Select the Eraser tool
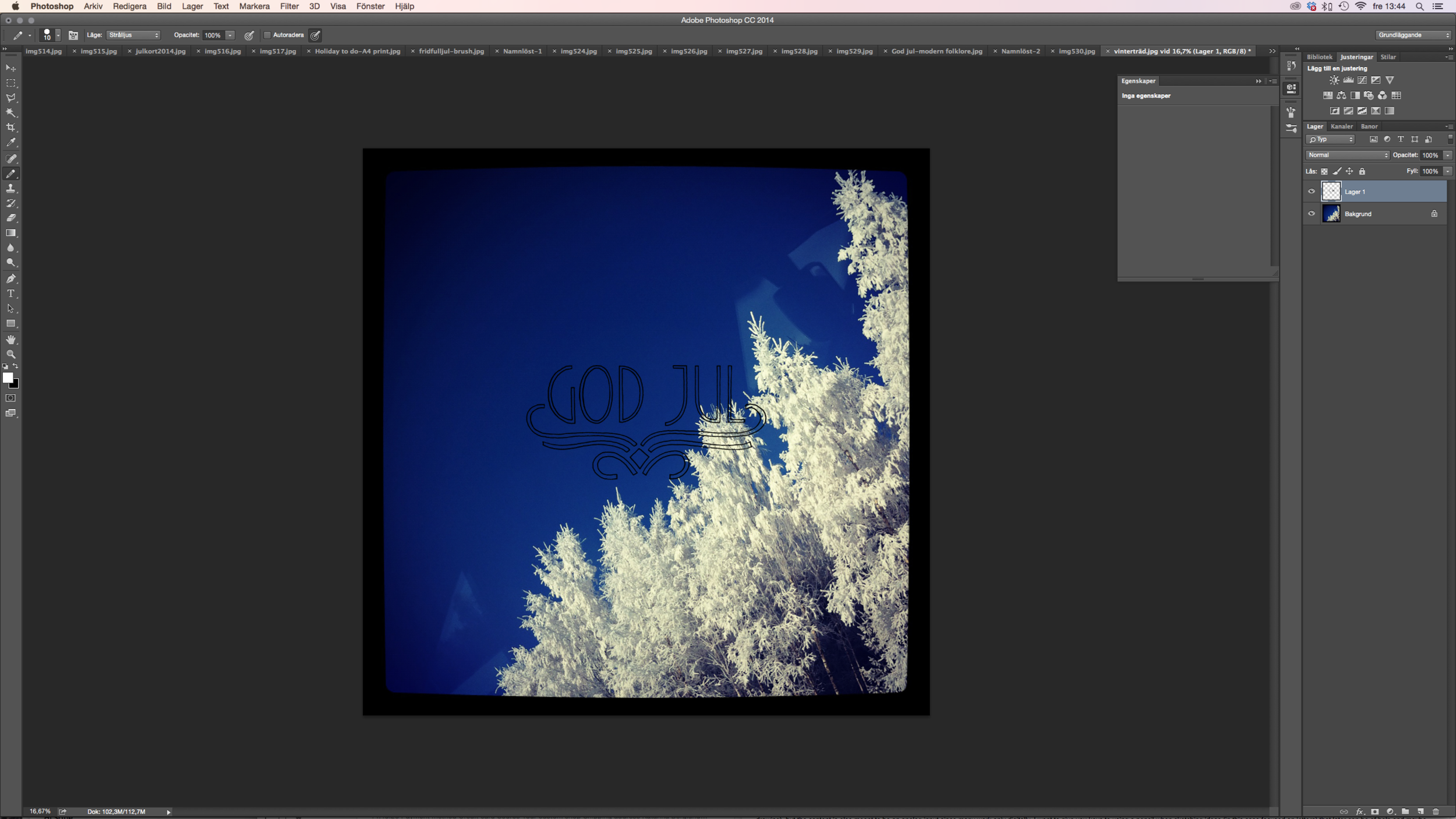The height and width of the screenshot is (819, 1456). [10, 218]
